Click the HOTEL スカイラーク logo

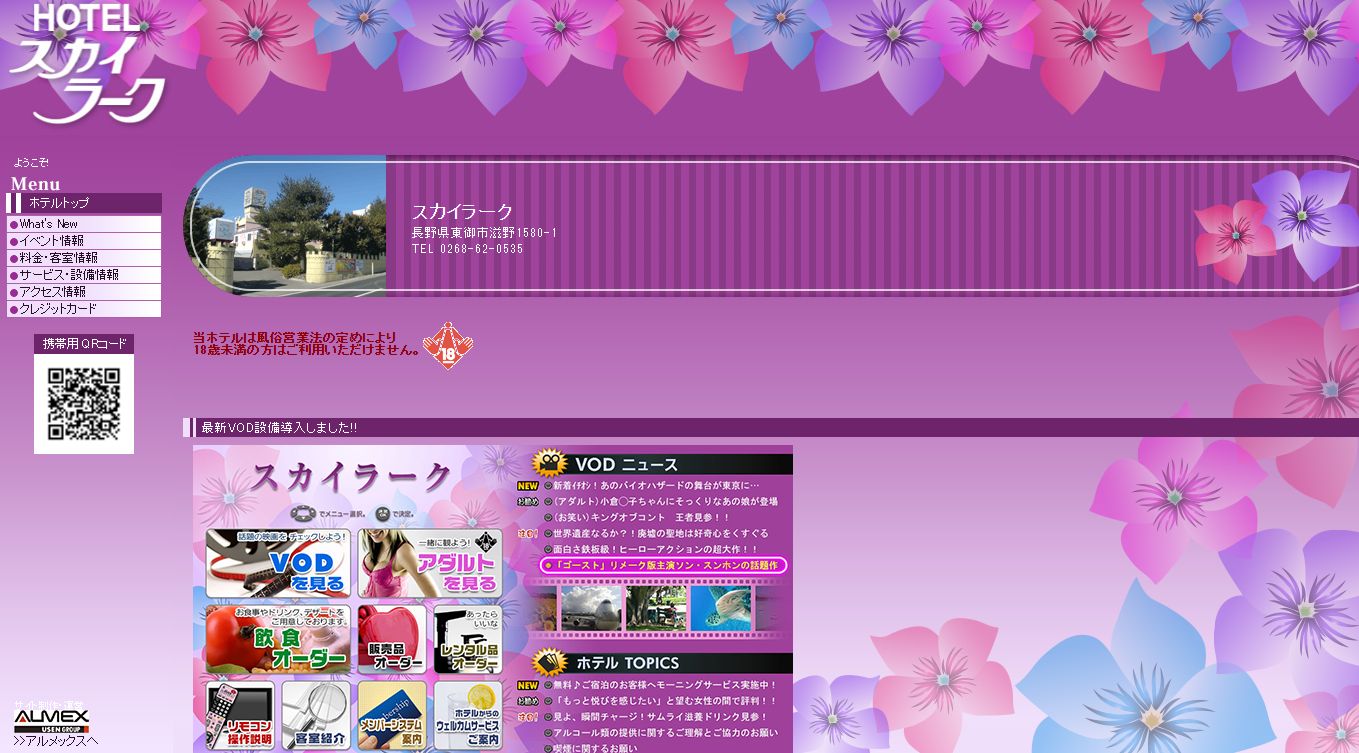88,63
